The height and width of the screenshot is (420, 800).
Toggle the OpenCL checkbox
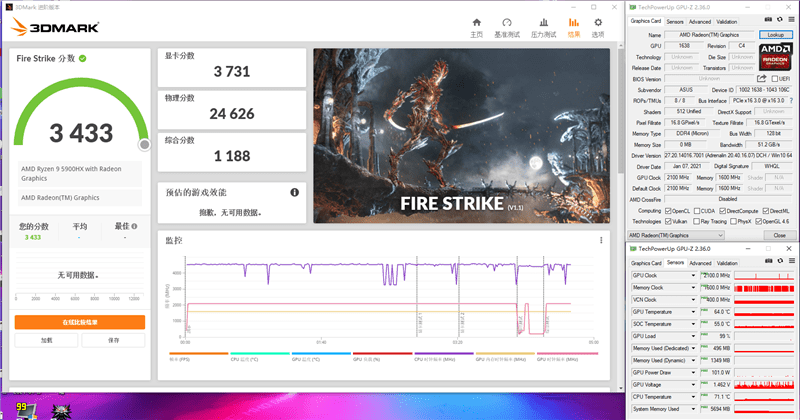668,211
